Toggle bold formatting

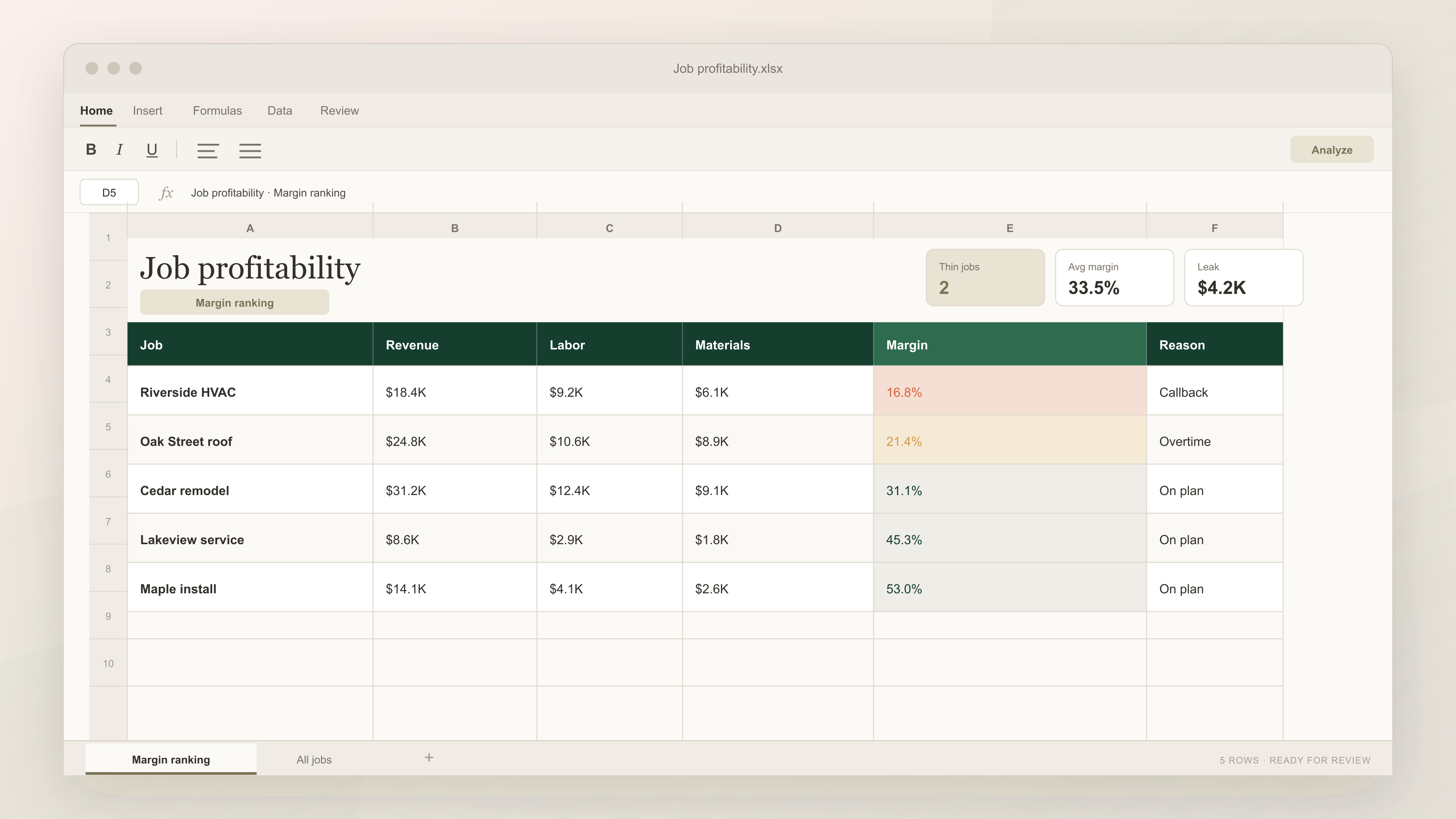coord(90,150)
